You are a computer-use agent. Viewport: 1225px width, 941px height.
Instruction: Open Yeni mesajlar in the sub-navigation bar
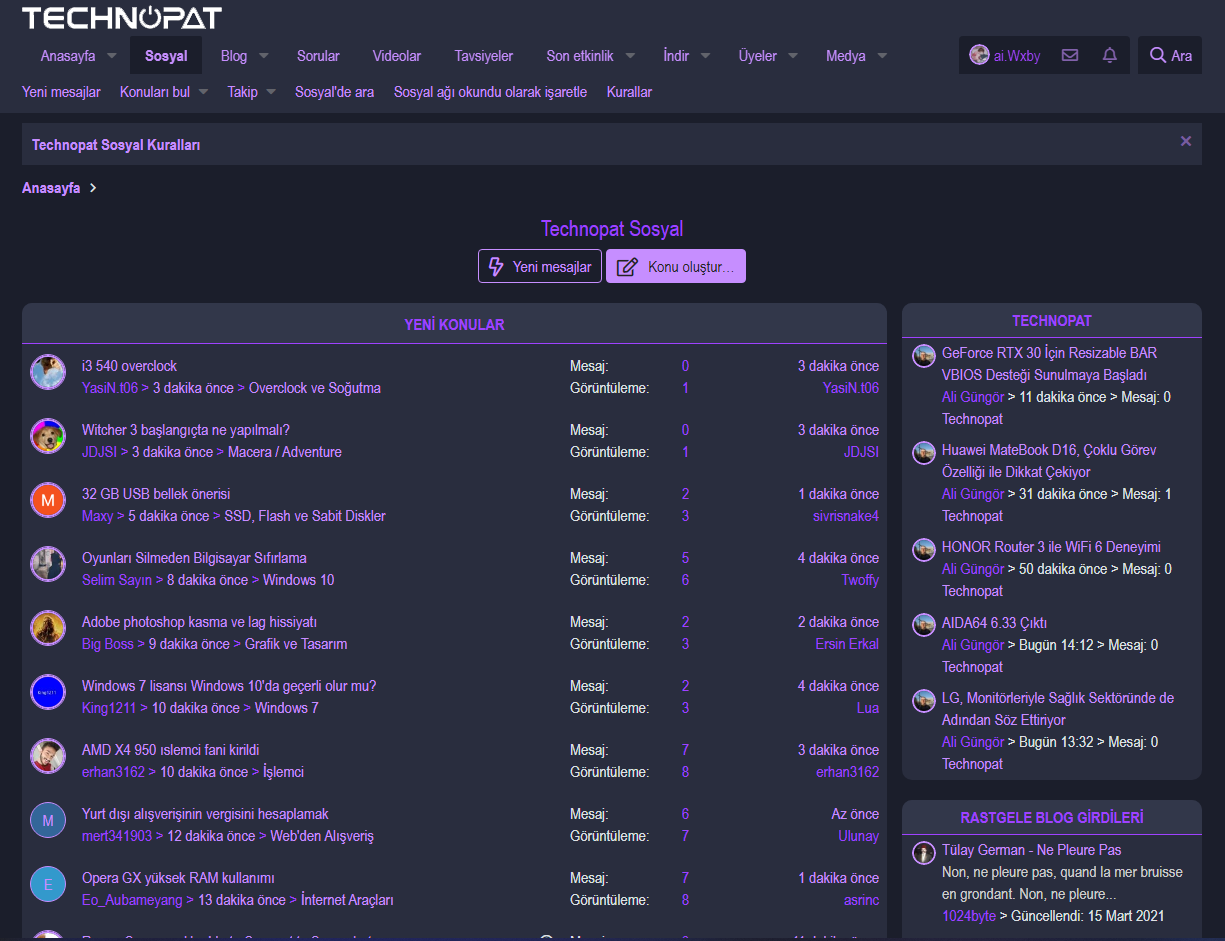click(61, 92)
